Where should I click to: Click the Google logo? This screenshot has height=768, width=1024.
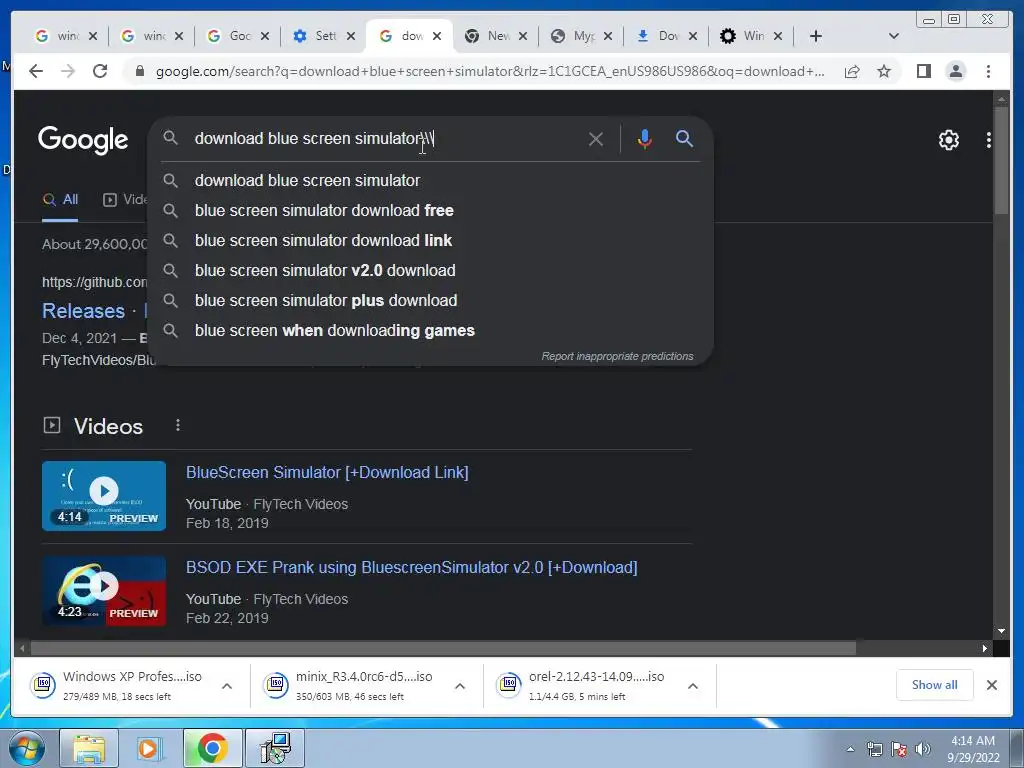tap(83, 139)
